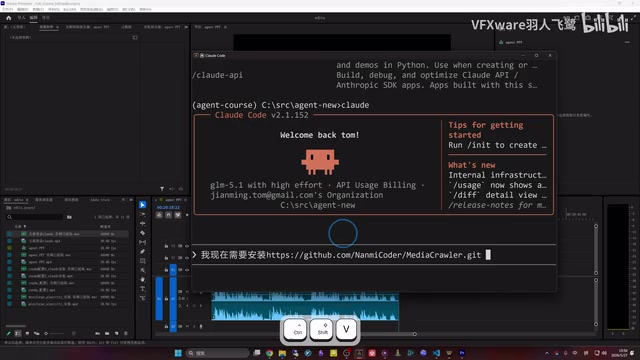Open the Clip menu
This screenshot has width=640, height=360.
click(x=38, y=9)
